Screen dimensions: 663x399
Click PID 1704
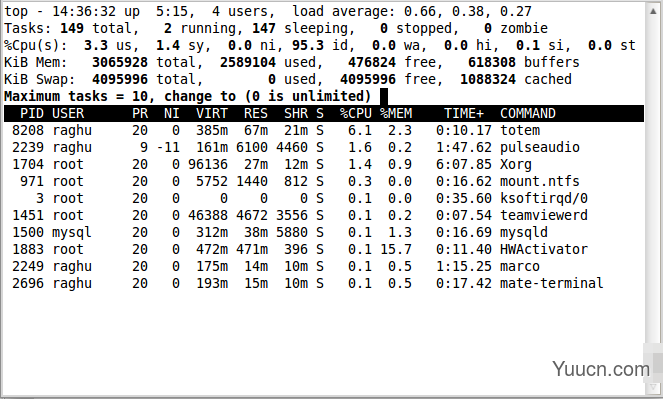click(x=28, y=164)
